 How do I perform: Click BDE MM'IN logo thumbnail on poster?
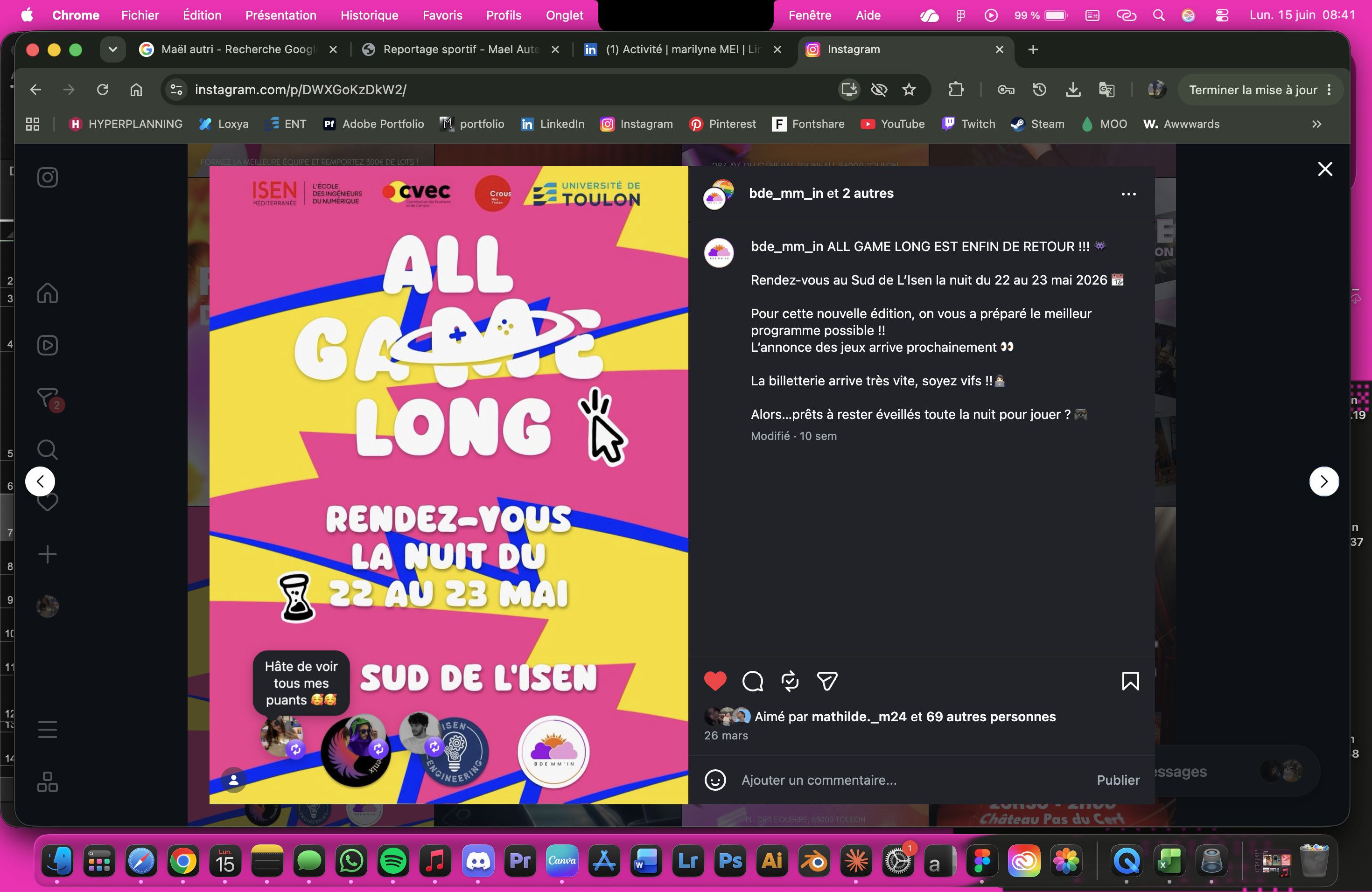(553, 752)
